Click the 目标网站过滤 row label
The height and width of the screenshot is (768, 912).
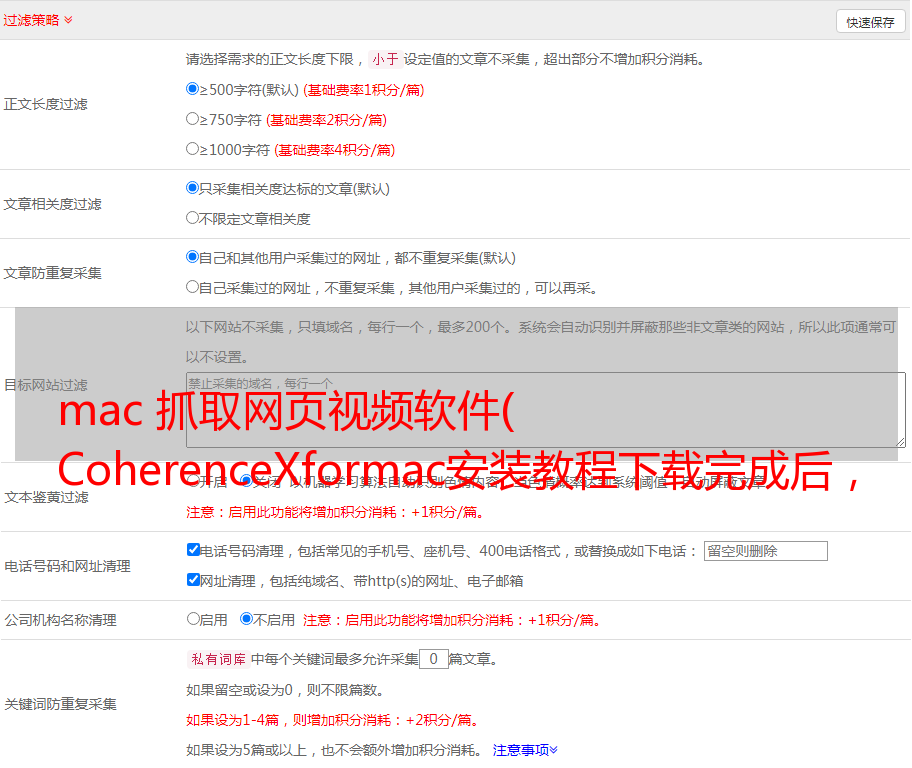pos(45,385)
